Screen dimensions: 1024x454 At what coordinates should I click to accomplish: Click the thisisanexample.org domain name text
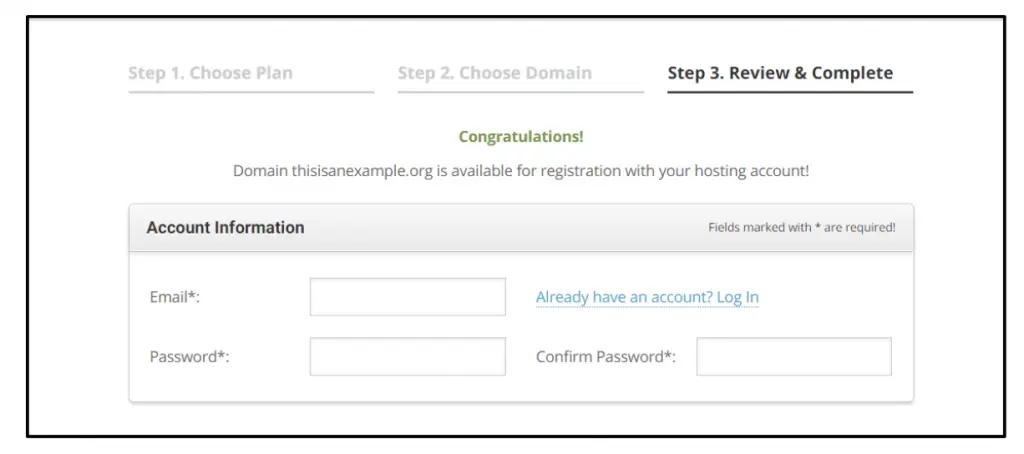point(362,171)
